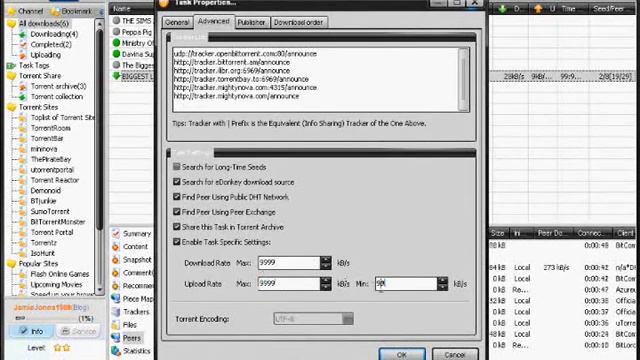Open the Trackers panel icon

(x=116, y=312)
